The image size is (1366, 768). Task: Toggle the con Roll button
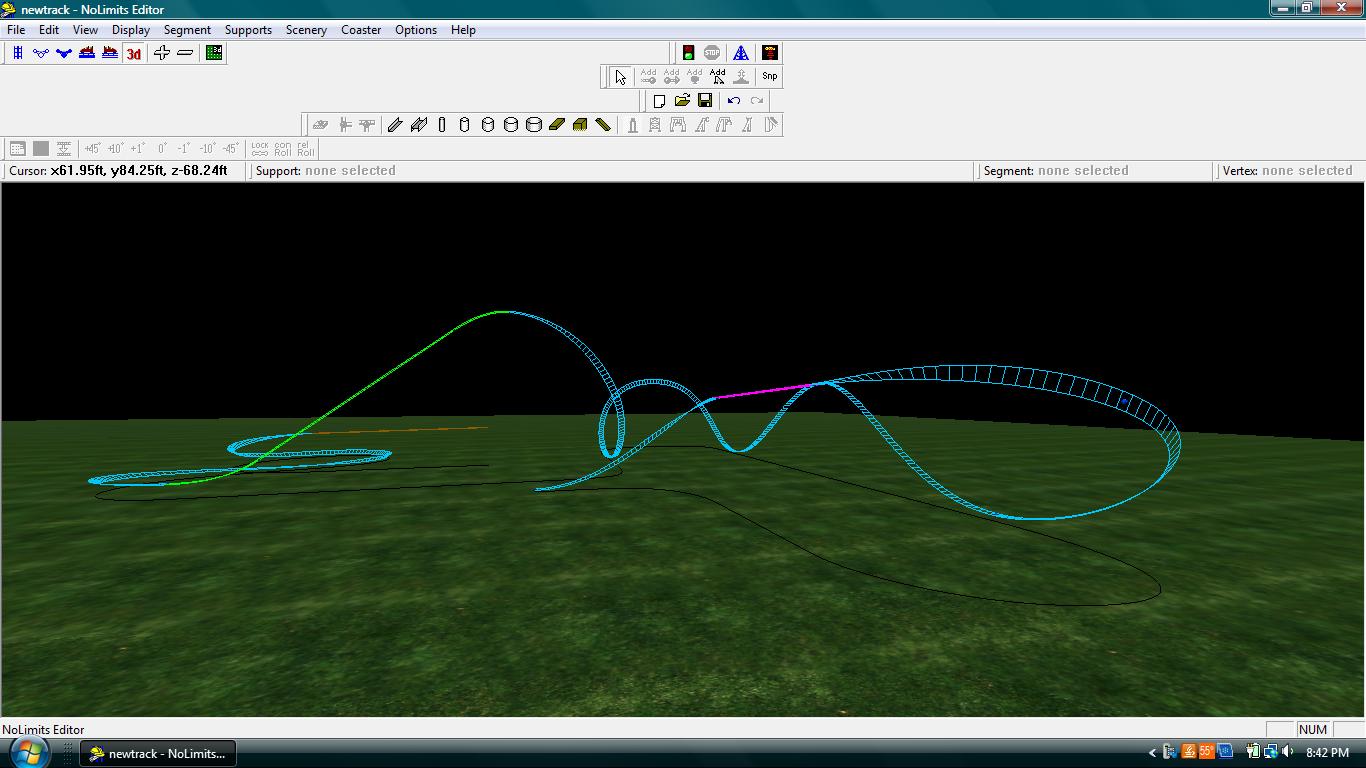pos(283,149)
